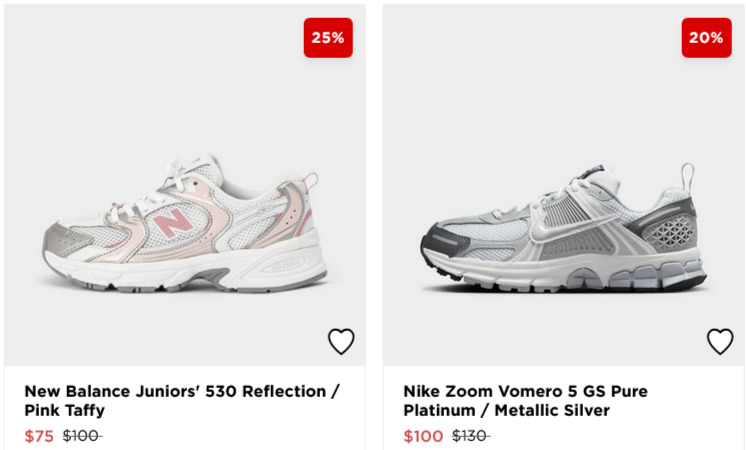The image size is (746, 450).
Task: Click the red $100 Nike sale price
Action: click(x=423, y=436)
